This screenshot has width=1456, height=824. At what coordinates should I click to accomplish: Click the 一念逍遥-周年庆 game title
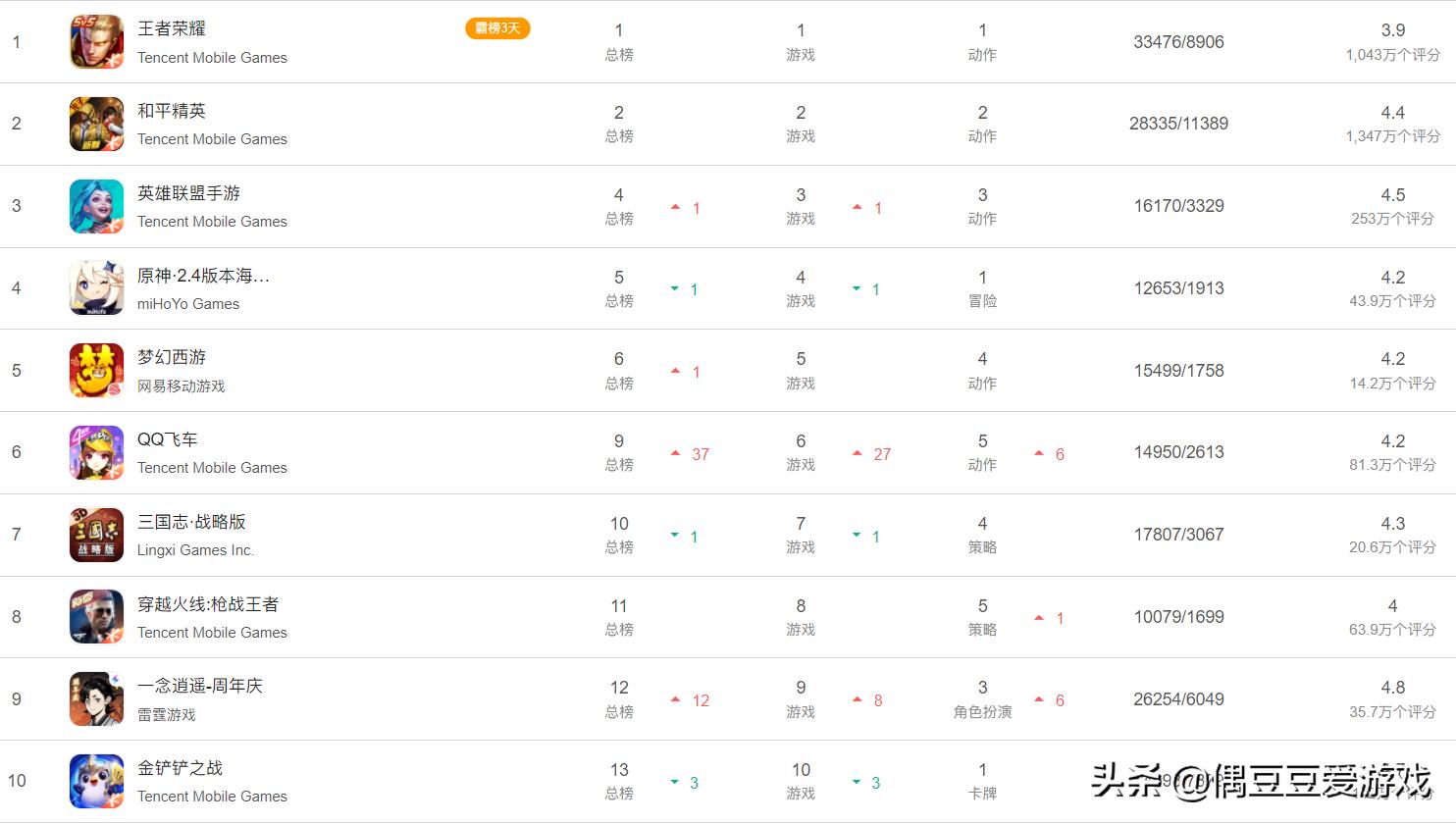coord(200,686)
